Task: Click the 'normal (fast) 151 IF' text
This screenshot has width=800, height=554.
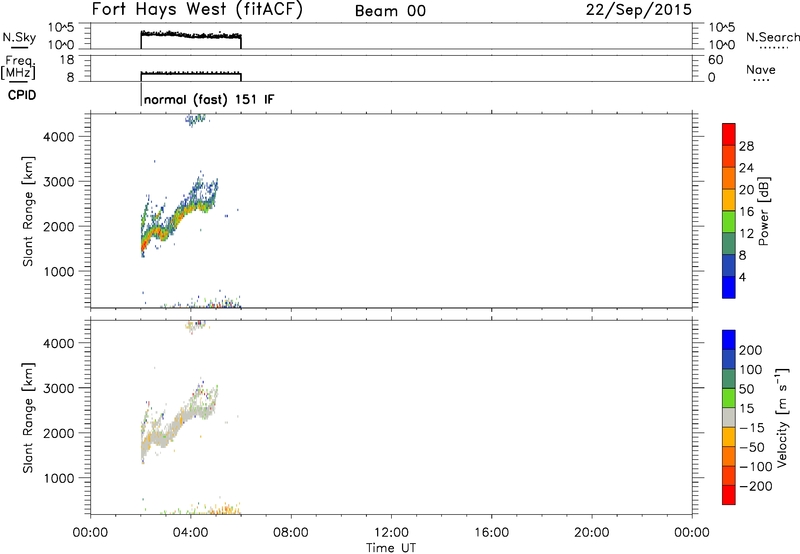Action: [x=209, y=99]
